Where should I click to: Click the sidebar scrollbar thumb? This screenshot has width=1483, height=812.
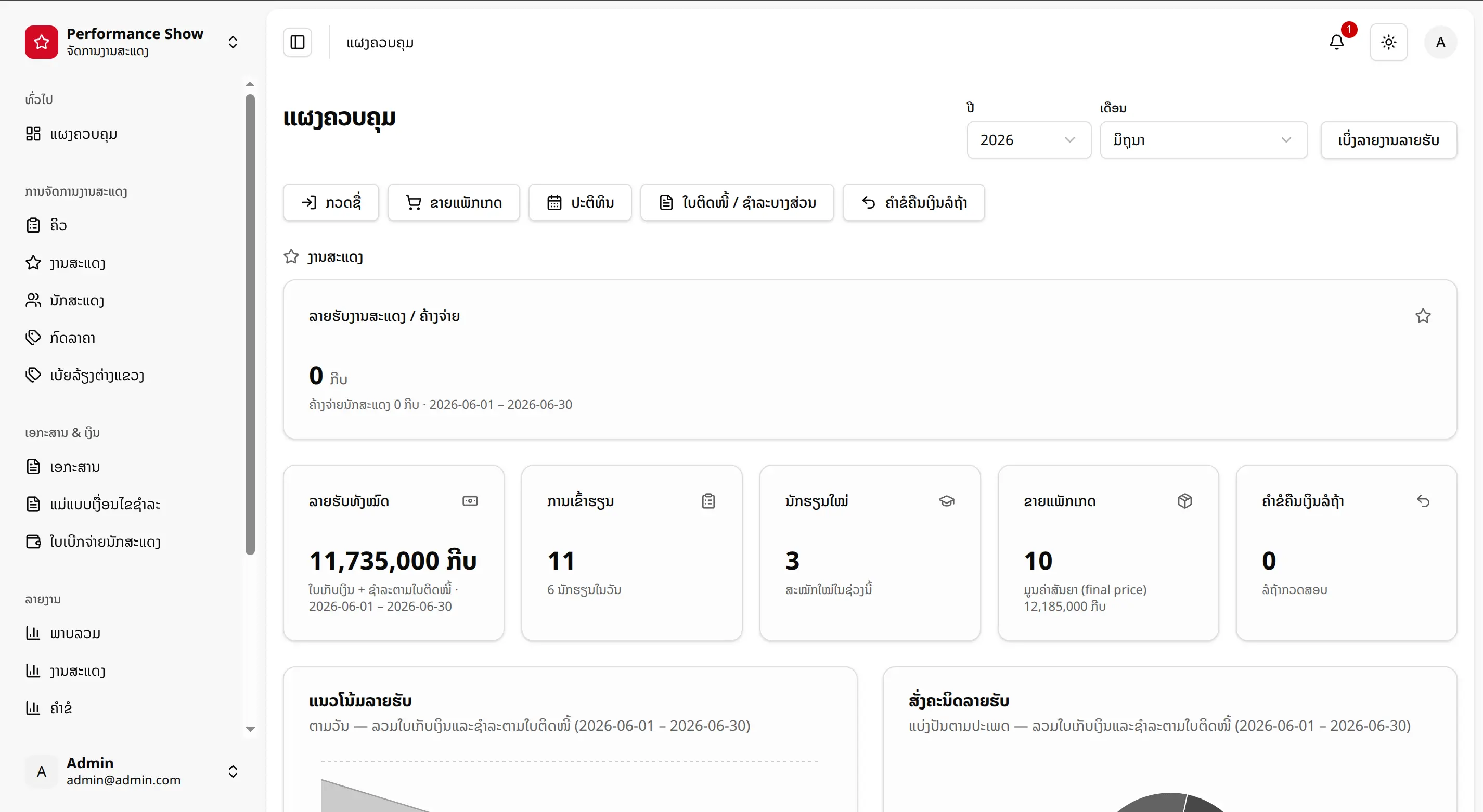point(250,324)
